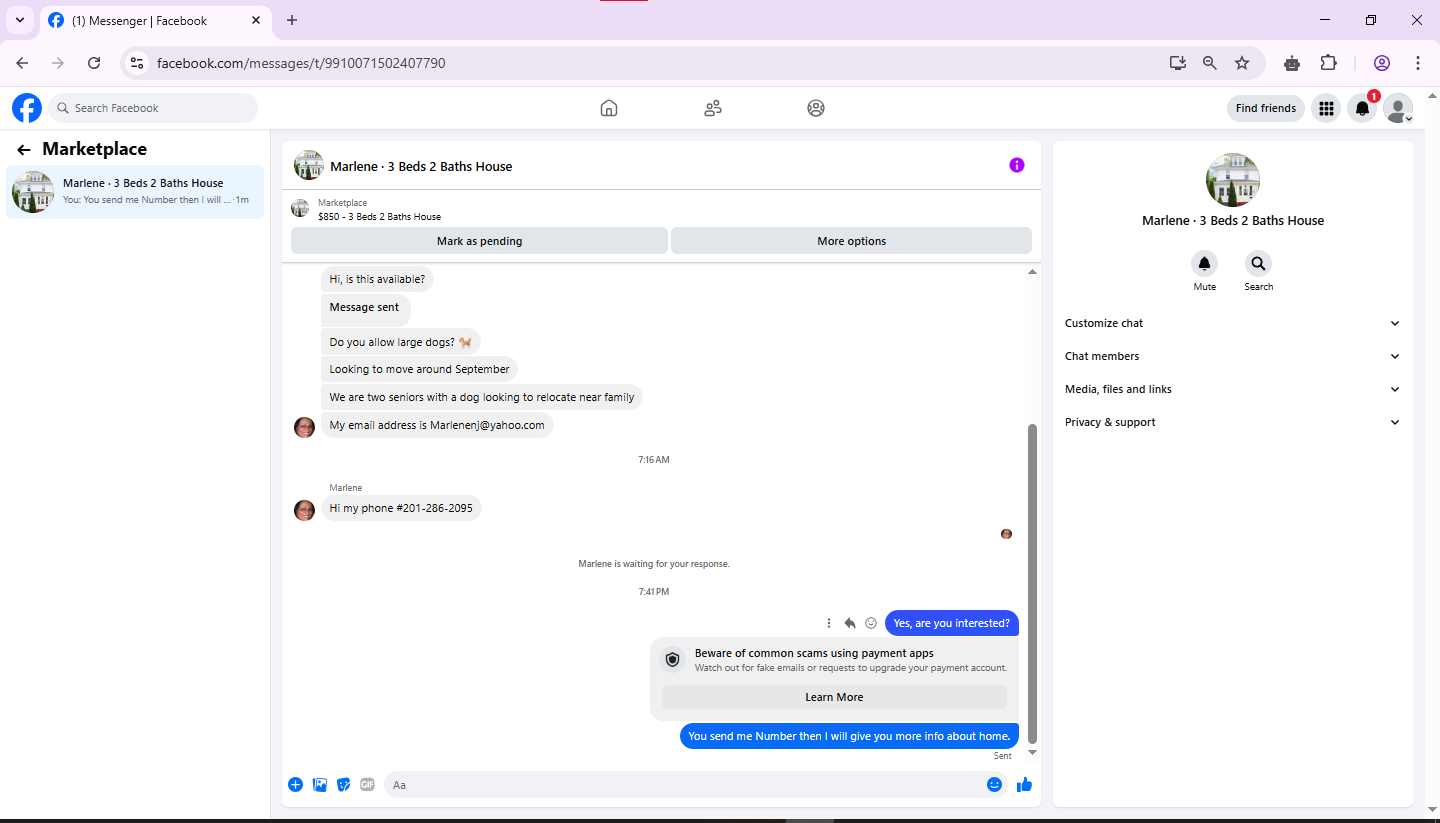This screenshot has height=823, width=1440.
Task: React to 'Yes, are you interested?' message
Action: [x=871, y=623]
